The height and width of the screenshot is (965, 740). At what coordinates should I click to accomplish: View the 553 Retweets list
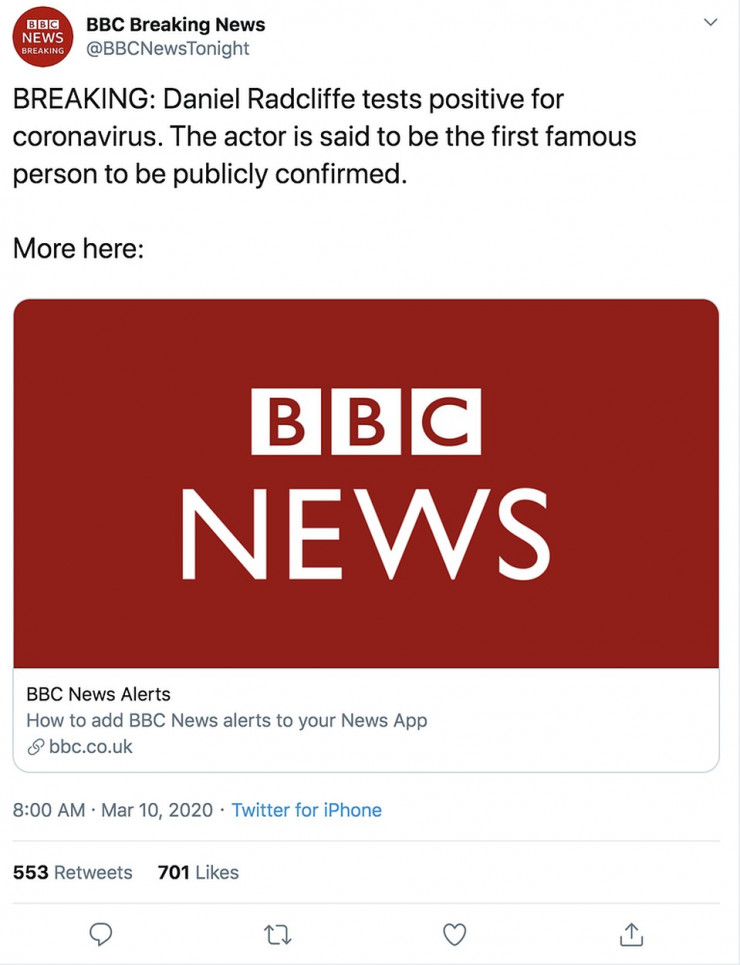72,872
